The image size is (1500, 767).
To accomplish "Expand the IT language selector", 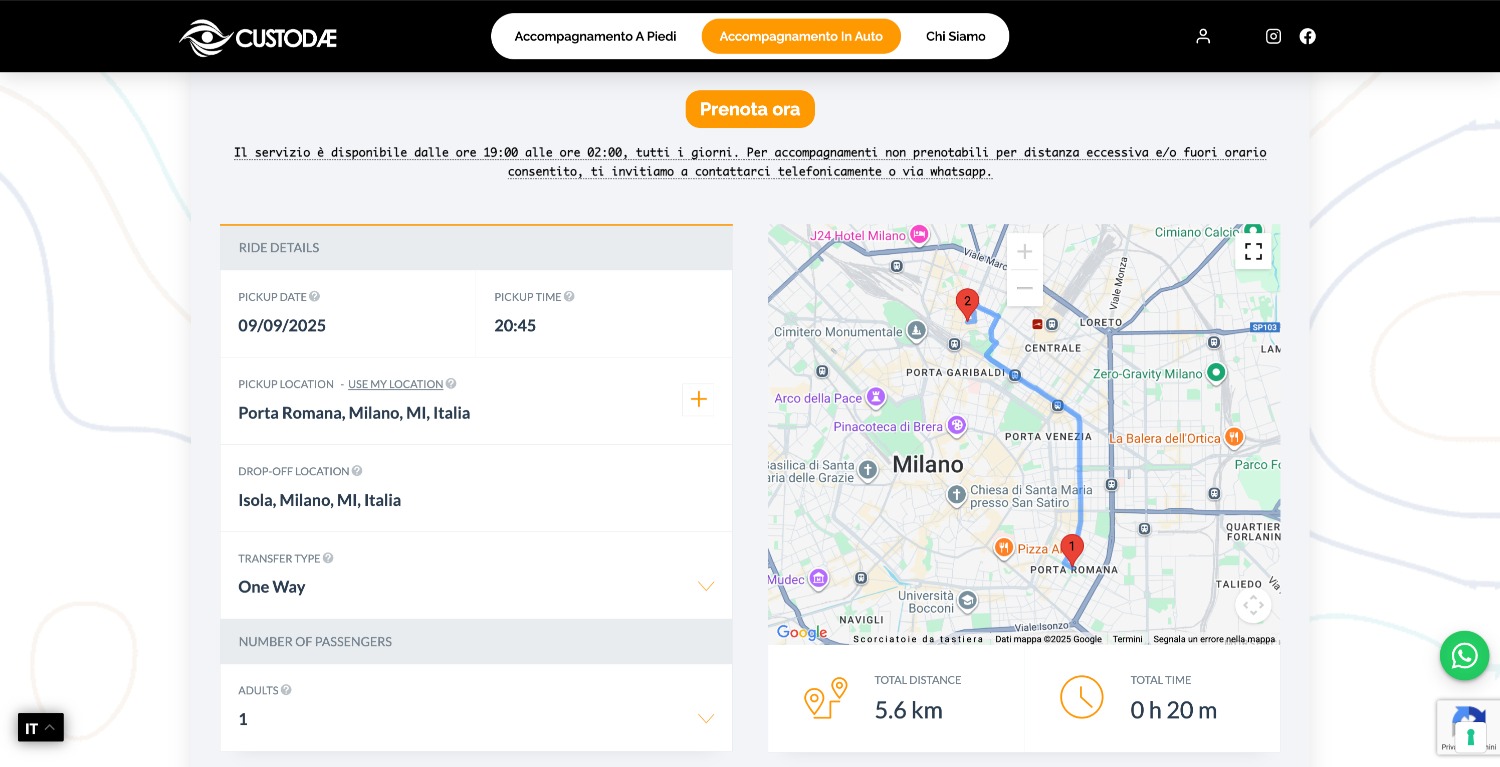I will (40, 728).
